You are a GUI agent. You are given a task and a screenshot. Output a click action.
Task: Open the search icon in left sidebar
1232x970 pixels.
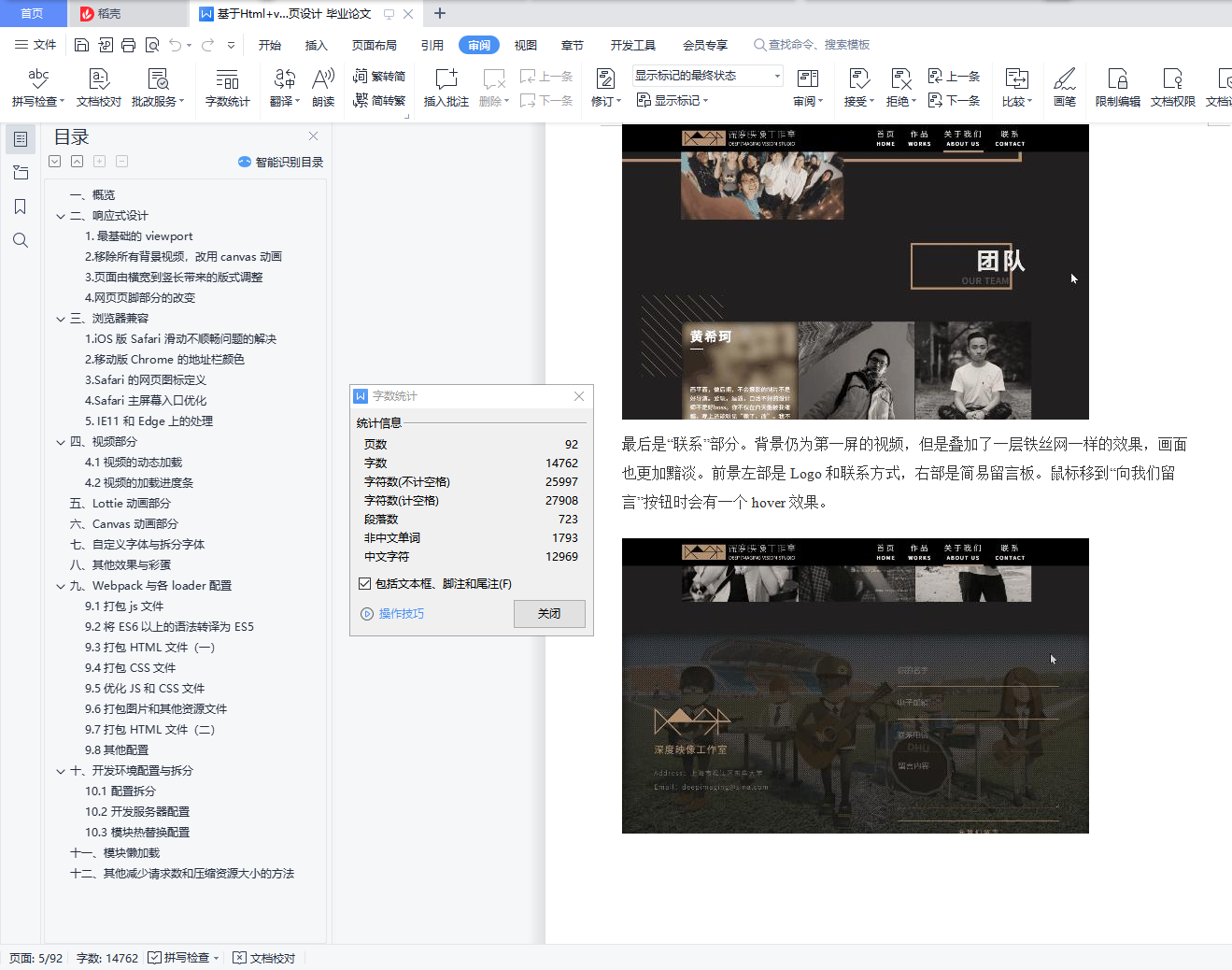[21, 240]
